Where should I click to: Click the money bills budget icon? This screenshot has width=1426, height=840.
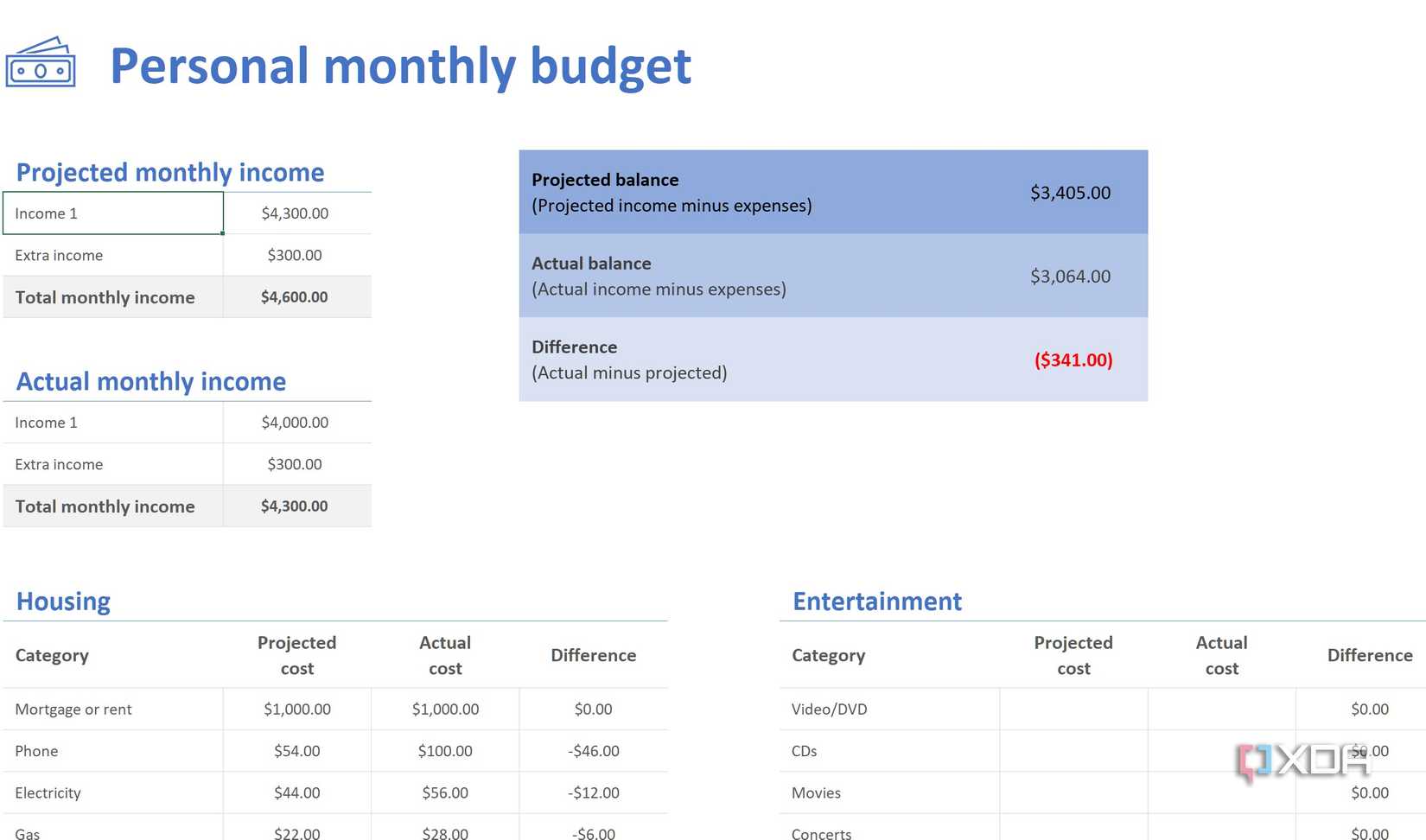point(41,63)
